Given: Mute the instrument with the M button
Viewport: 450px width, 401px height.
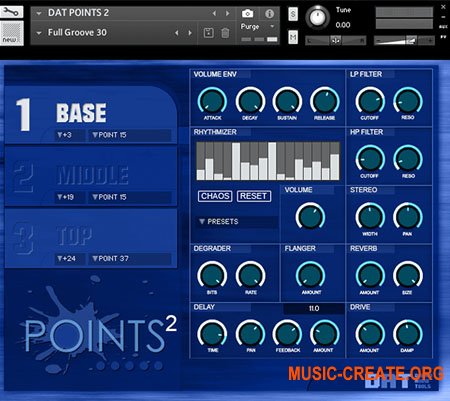Looking at the screenshot, I should (x=293, y=37).
